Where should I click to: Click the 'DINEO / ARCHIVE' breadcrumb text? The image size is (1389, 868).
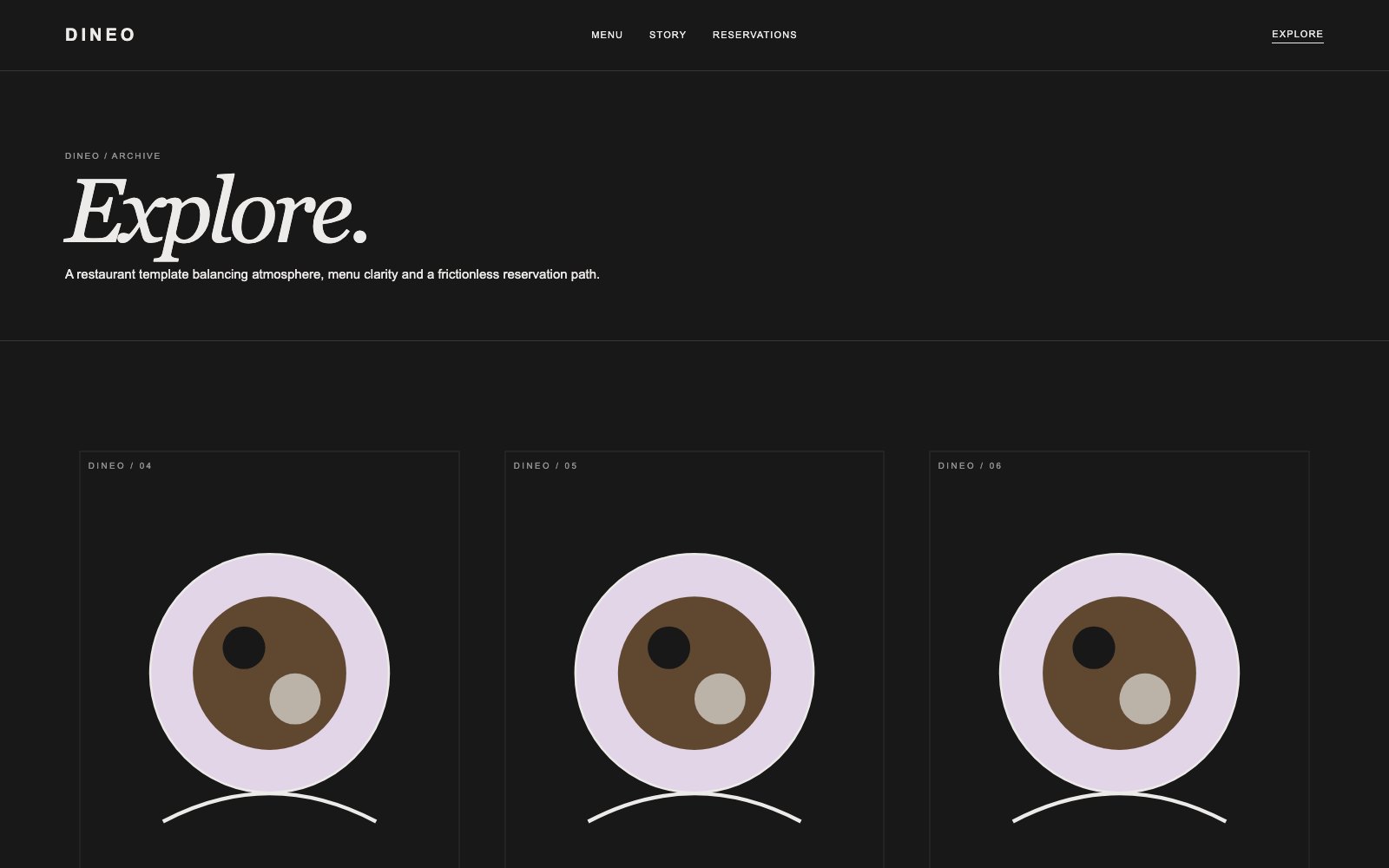113,156
